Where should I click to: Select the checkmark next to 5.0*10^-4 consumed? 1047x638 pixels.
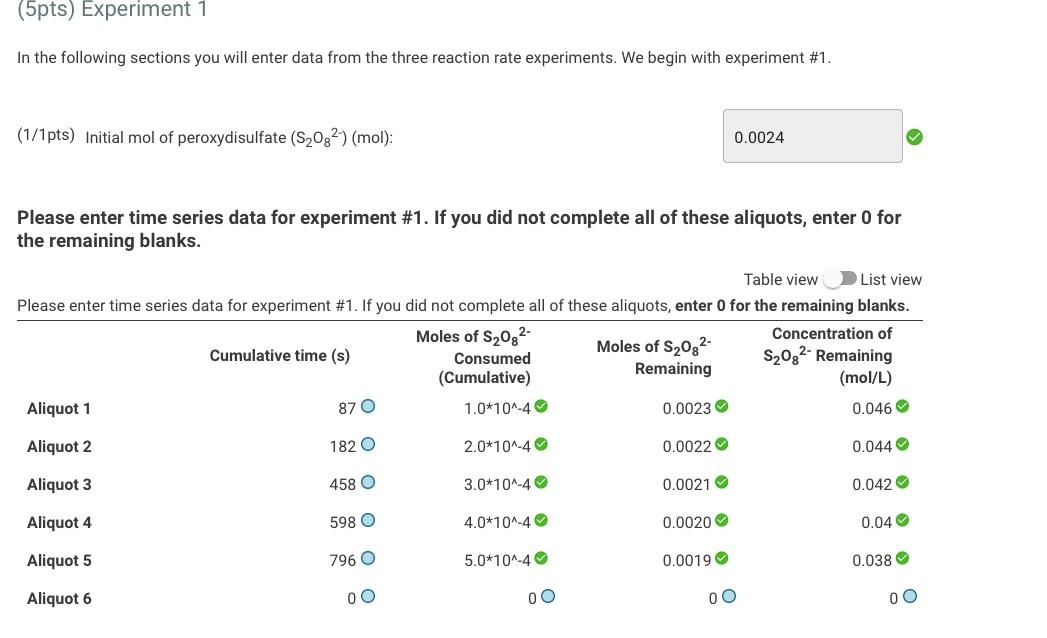[542, 558]
